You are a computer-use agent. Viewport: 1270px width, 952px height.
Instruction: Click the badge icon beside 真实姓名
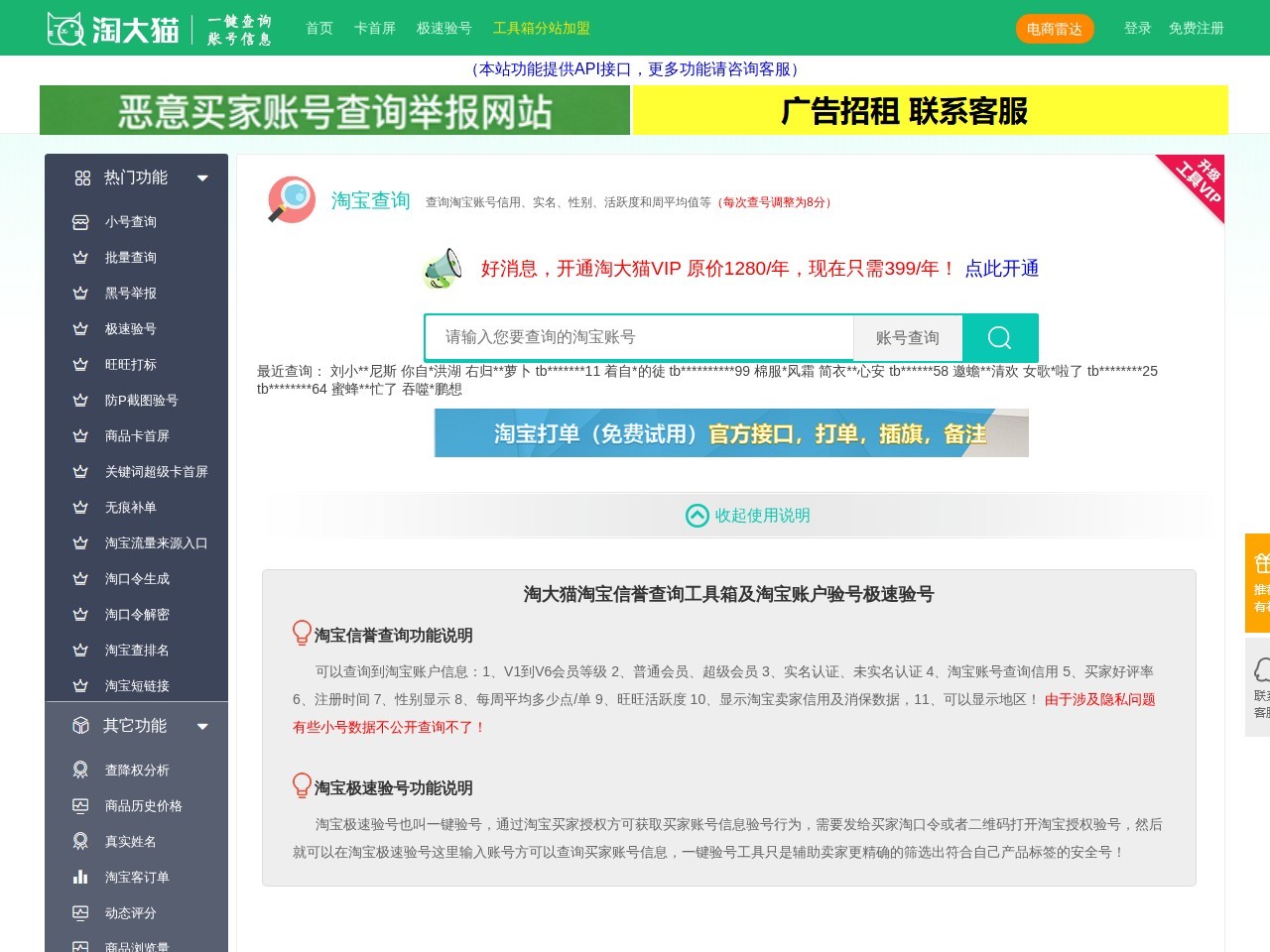(x=81, y=842)
